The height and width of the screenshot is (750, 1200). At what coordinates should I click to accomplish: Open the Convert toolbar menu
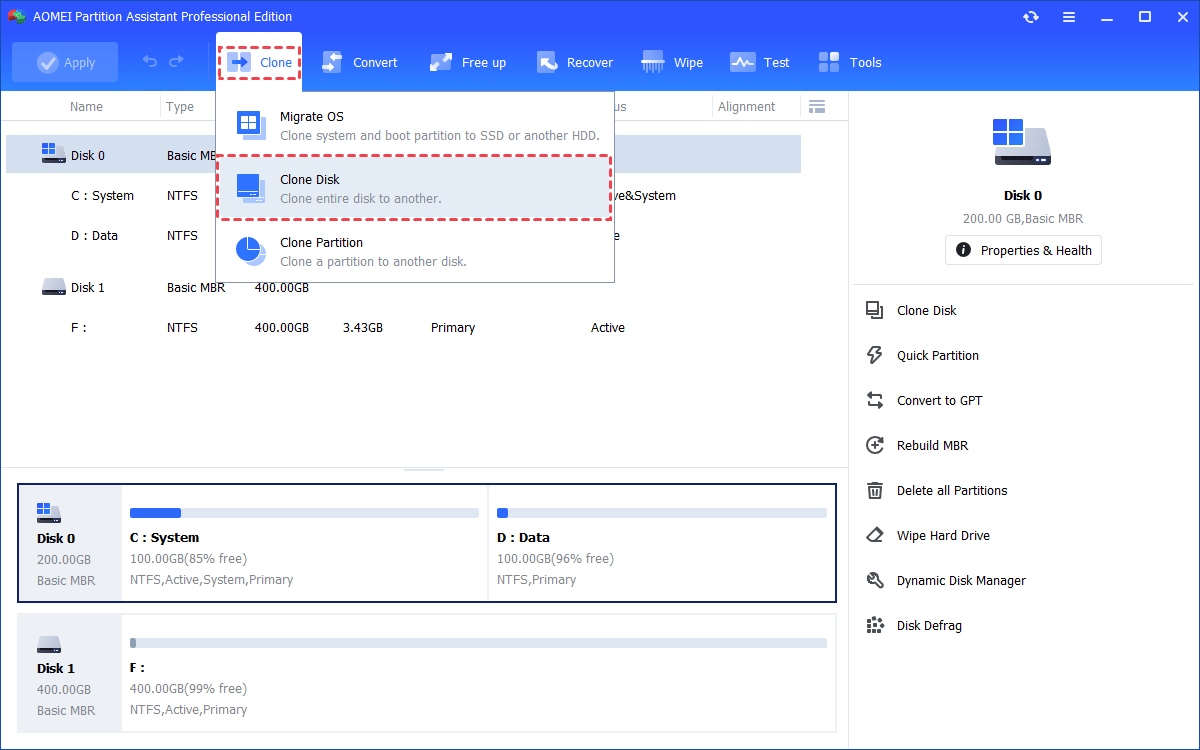click(359, 62)
